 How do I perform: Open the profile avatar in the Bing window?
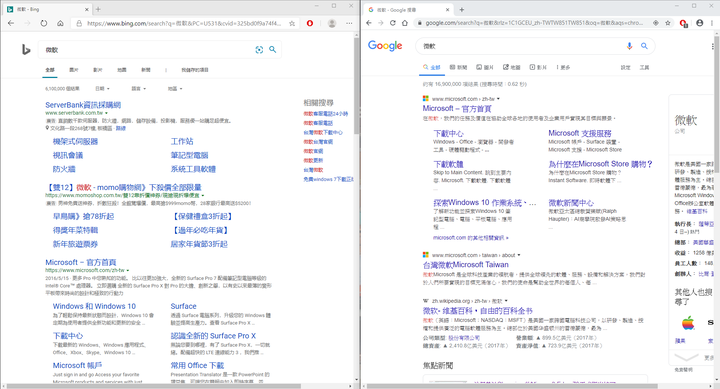pyautogui.click(x=332, y=23)
